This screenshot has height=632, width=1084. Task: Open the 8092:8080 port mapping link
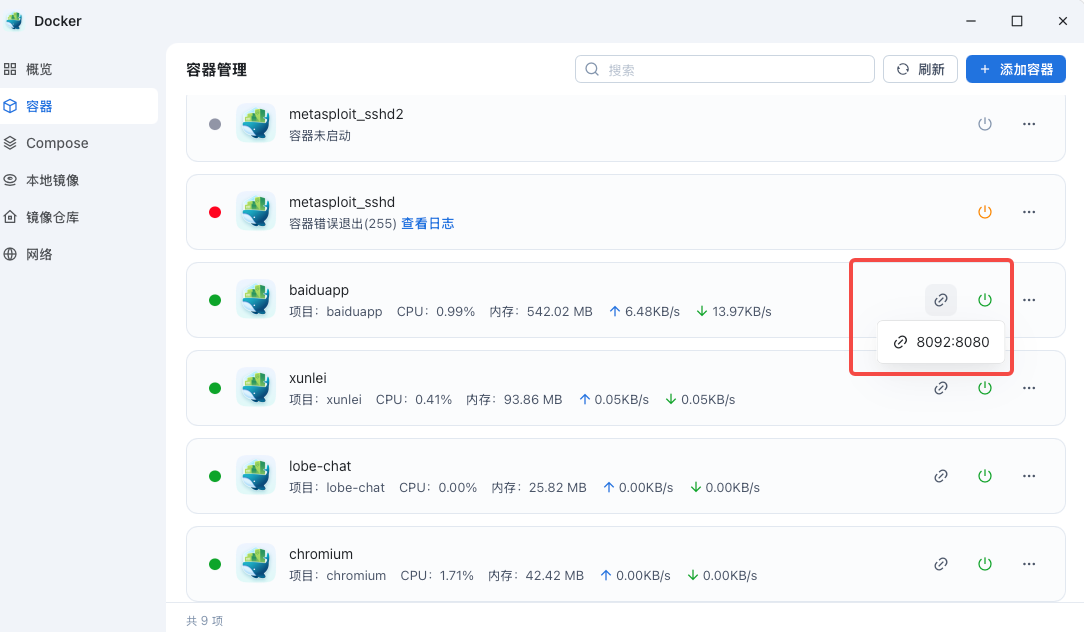pyautogui.click(x=941, y=342)
